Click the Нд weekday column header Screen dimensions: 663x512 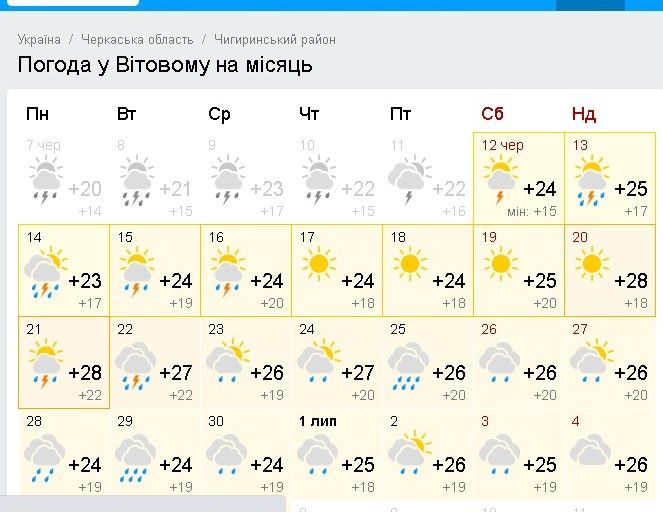[x=583, y=114]
